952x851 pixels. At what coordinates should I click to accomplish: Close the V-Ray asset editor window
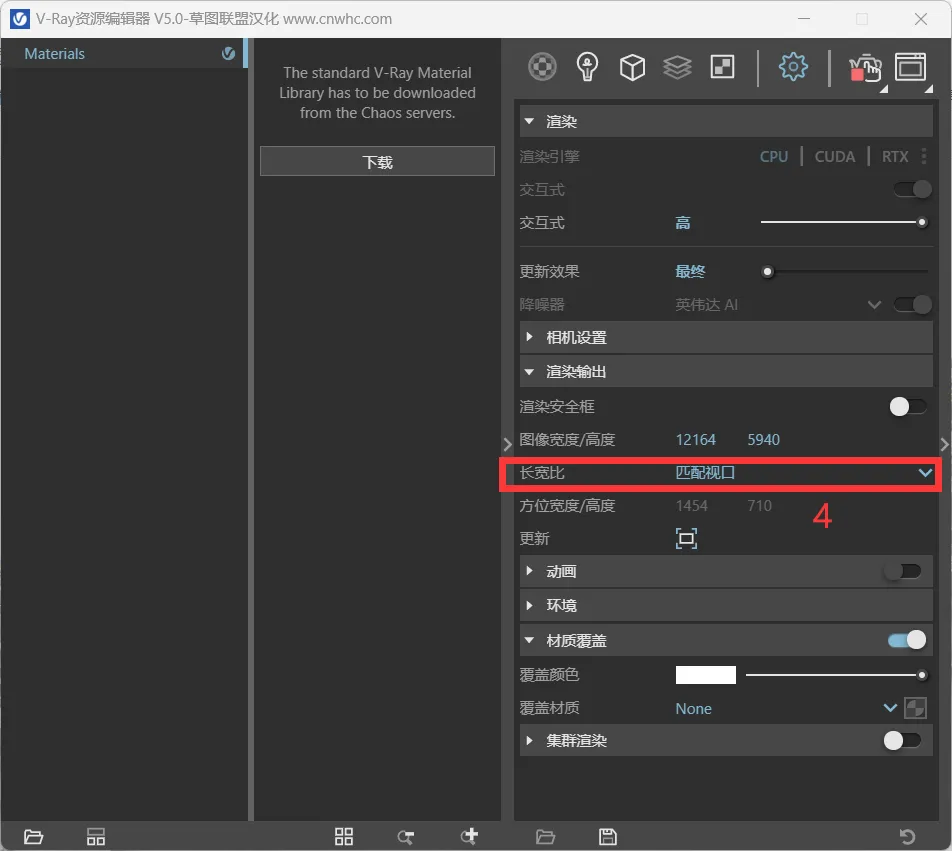920,19
